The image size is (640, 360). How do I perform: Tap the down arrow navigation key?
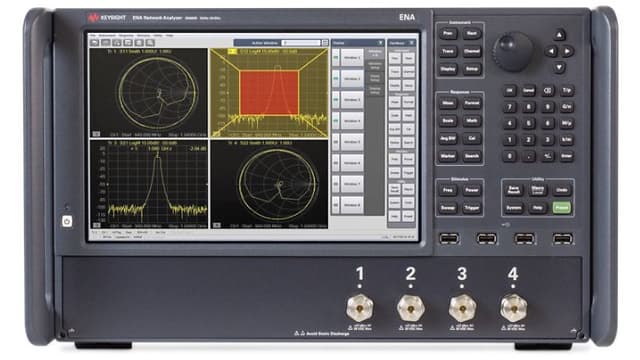[x=559, y=67]
